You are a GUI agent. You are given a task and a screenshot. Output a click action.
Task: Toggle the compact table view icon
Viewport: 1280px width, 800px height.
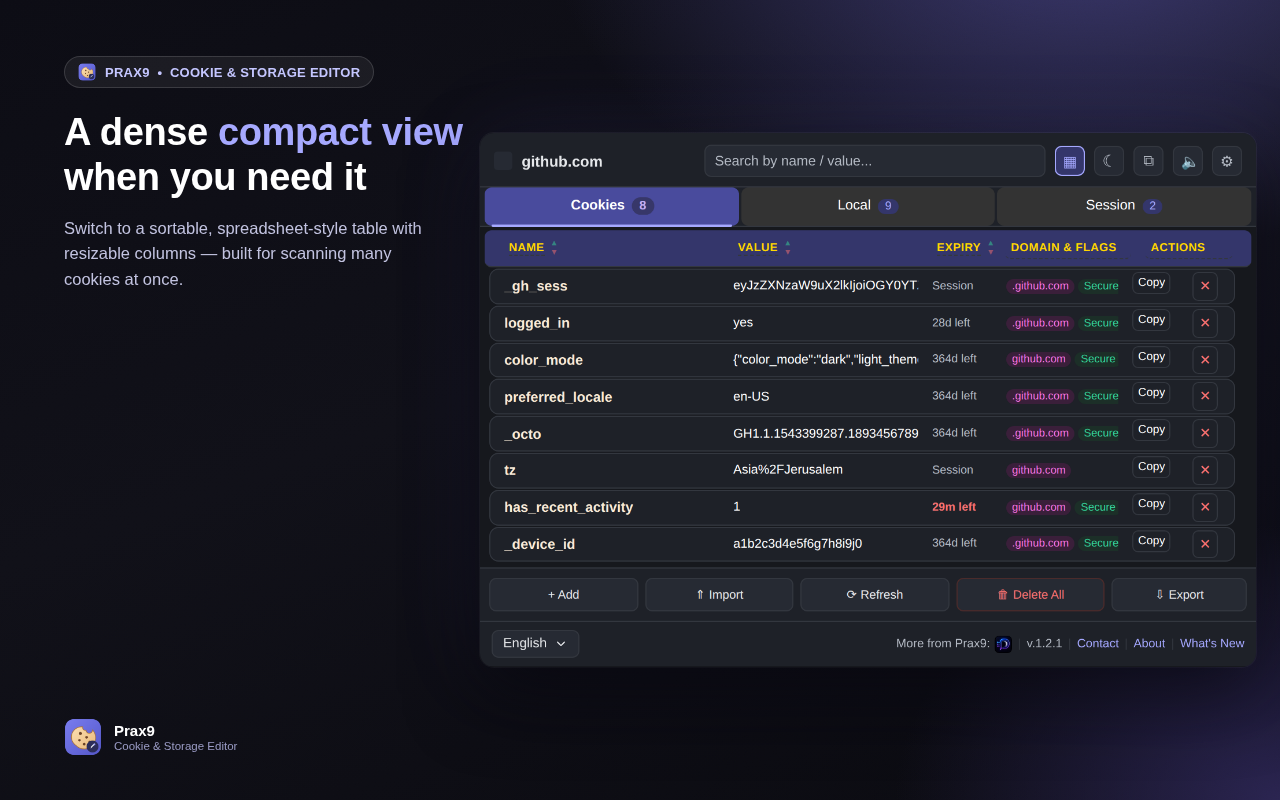pos(1070,161)
